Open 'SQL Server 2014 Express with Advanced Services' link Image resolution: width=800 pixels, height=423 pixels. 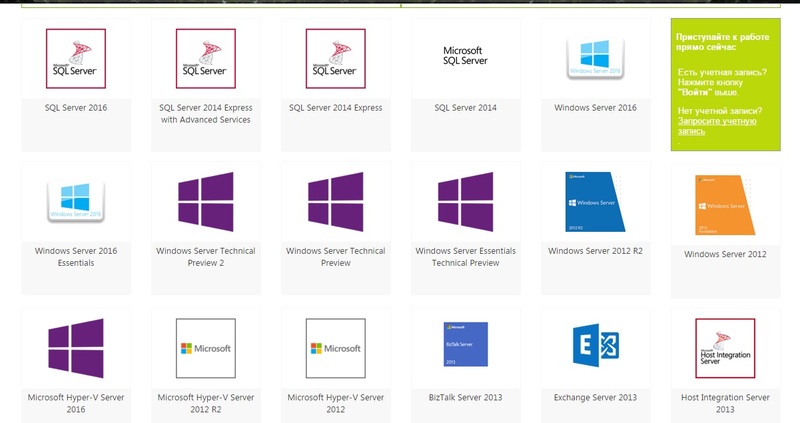[x=206, y=114]
